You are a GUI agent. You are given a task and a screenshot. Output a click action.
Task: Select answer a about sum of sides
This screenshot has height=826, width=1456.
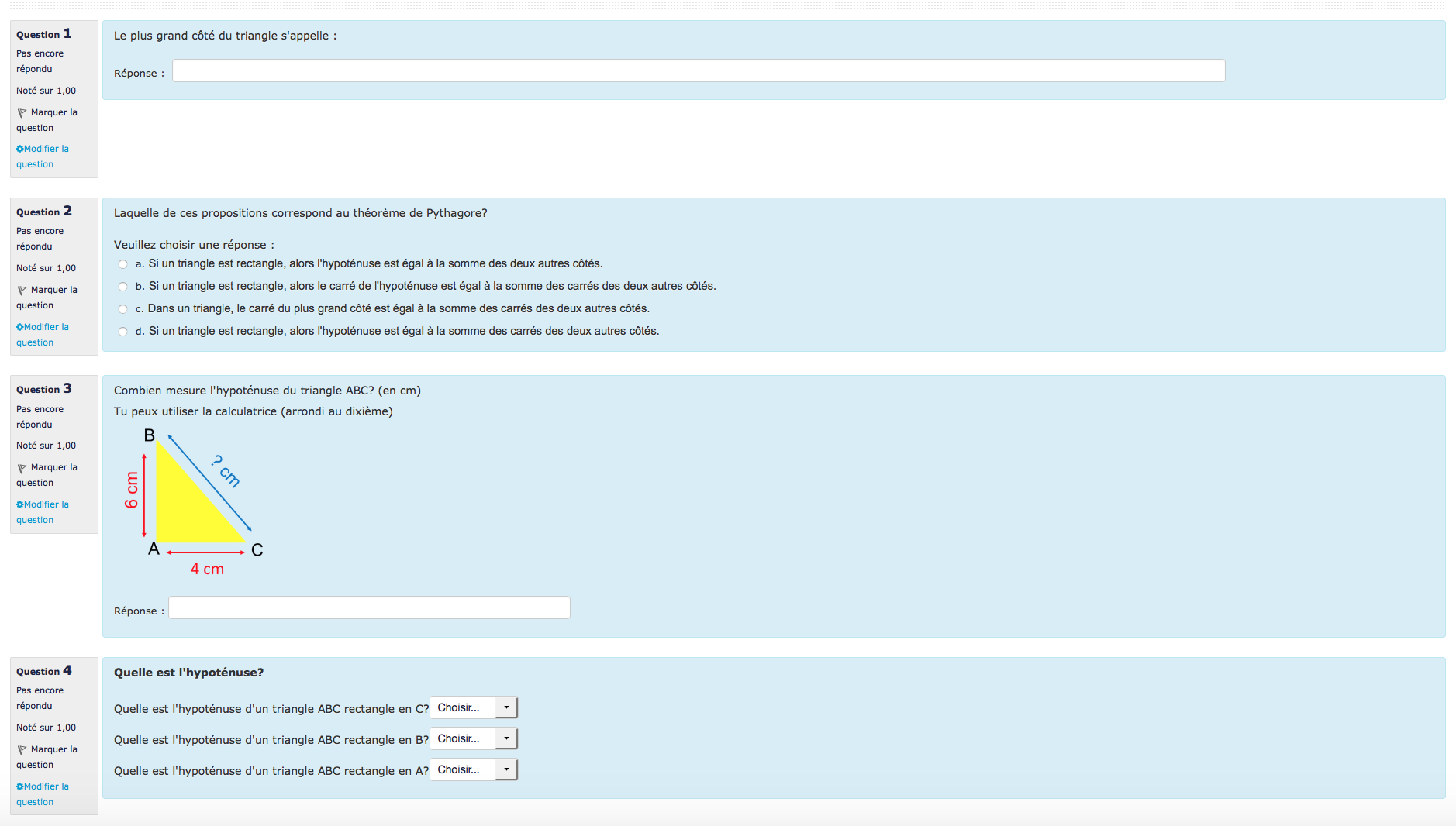122,264
